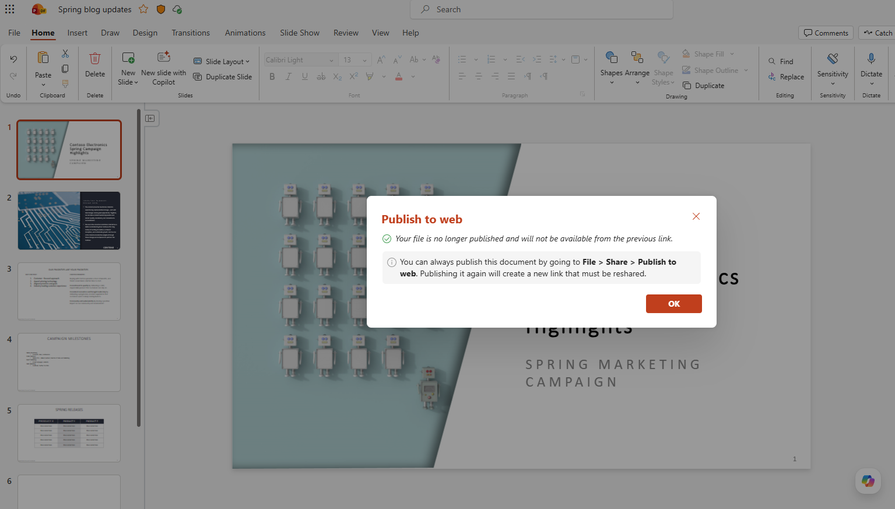Open the Animations tab

point(245,33)
